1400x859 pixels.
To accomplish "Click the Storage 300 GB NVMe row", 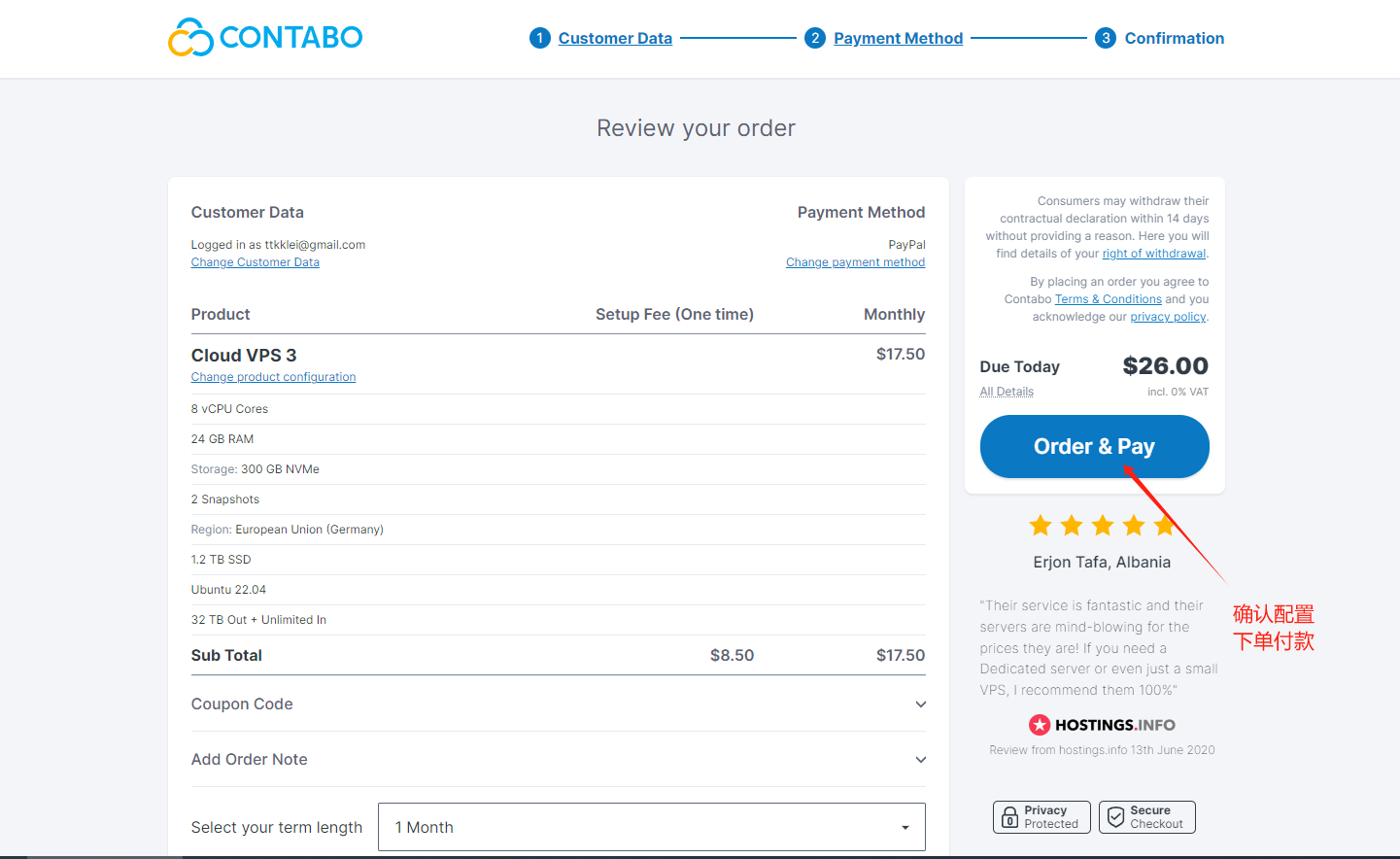I will 559,469.
